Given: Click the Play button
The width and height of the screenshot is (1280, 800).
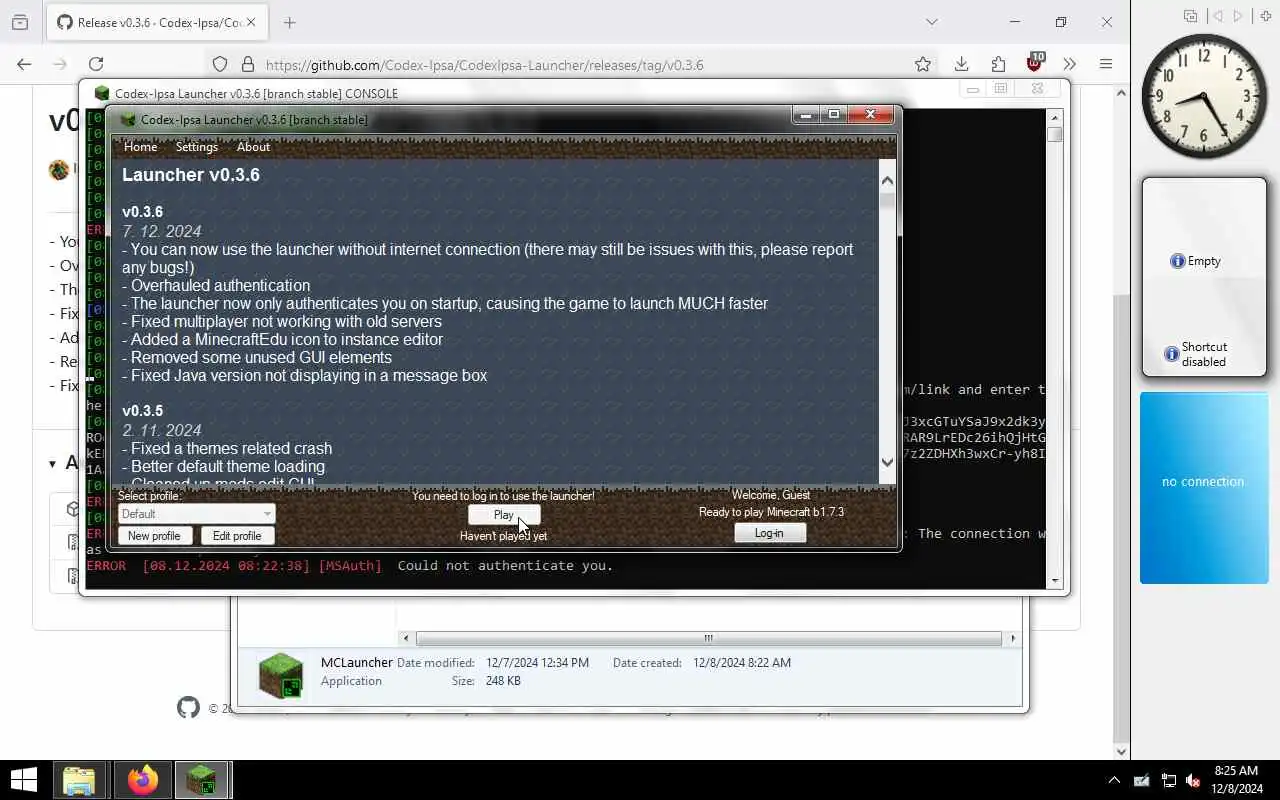Looking at the screenshot, I should click(x=504, y=515).
